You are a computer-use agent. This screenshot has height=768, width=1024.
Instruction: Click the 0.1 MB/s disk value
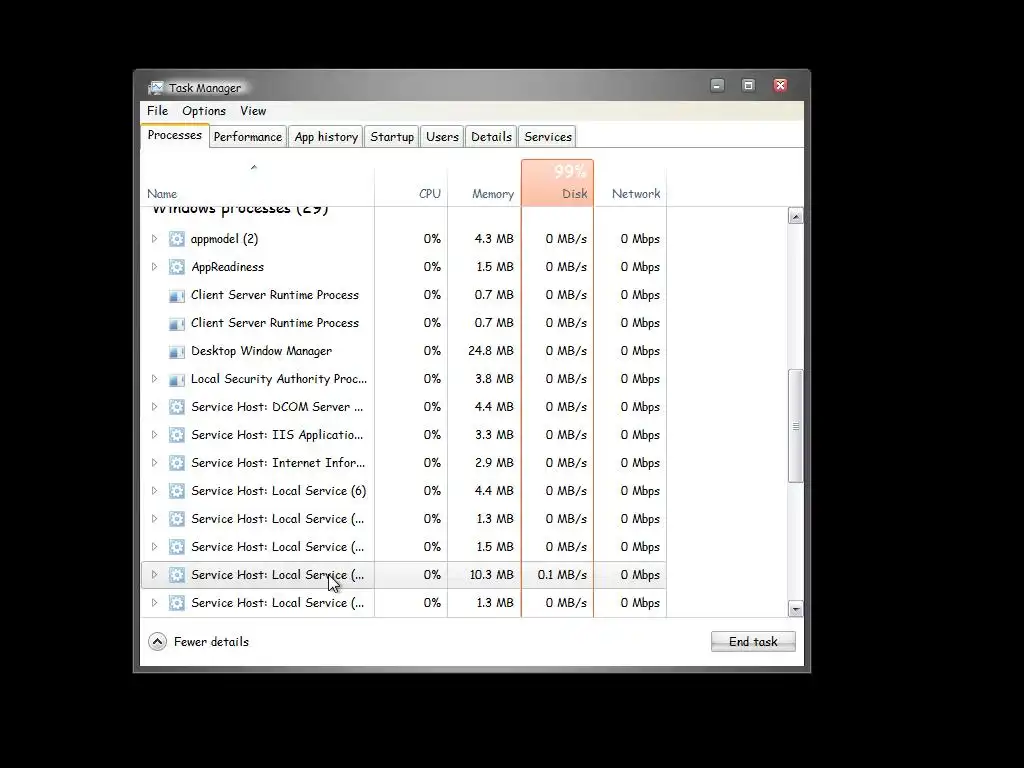(x=562, y=575)
